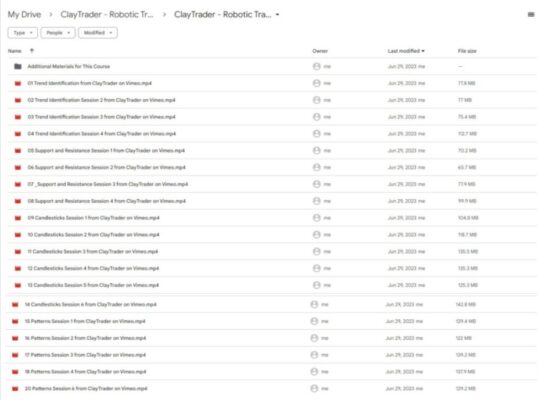Click the view toggle icon at top right
This screenshot has width=538, height=400.
pyautogui.click(x=531, y=14)
